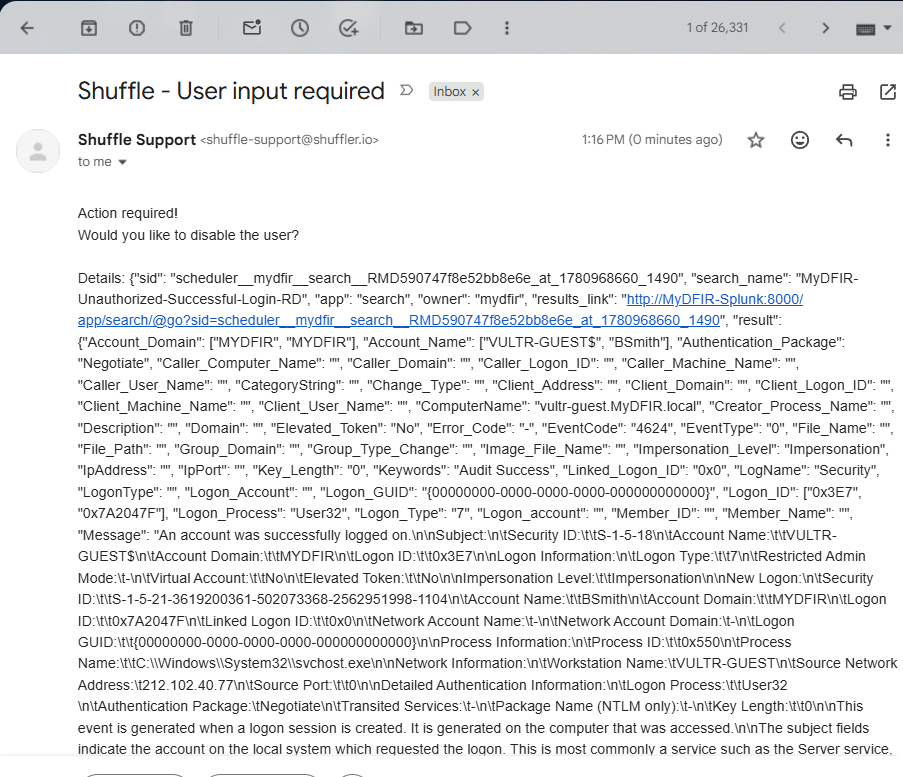903x777 pixels.
Task: Delete the email with trash icon
Action: pyautogui.click(x=185, y=28)
